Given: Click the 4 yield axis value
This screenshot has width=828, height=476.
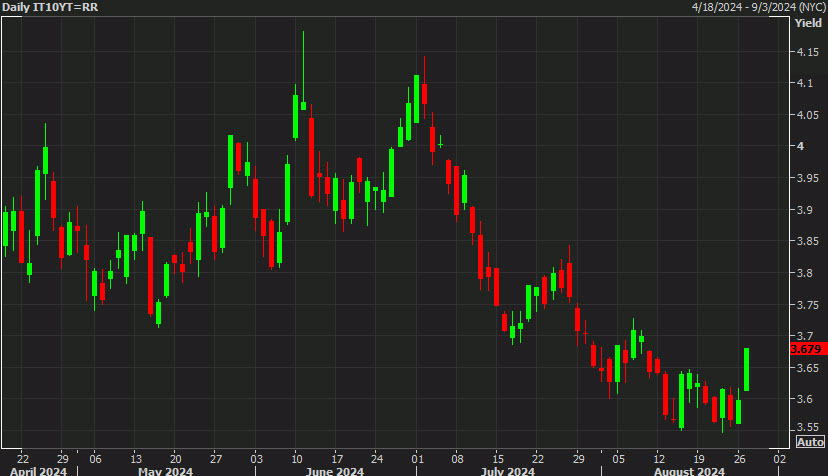Looking at the screenshot, I should click(x=800, y=147).
